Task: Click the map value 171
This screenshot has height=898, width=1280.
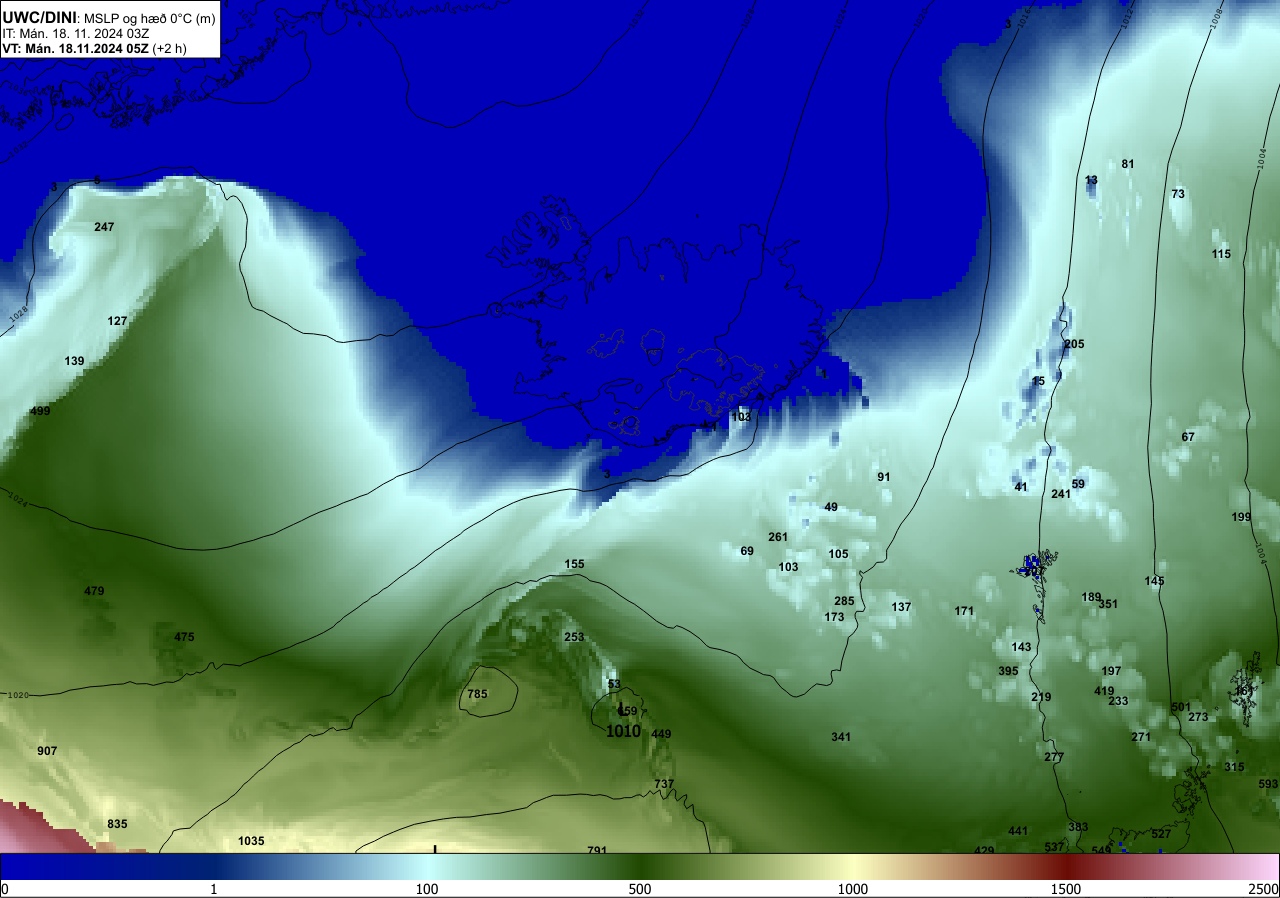Action: point(964,611)
